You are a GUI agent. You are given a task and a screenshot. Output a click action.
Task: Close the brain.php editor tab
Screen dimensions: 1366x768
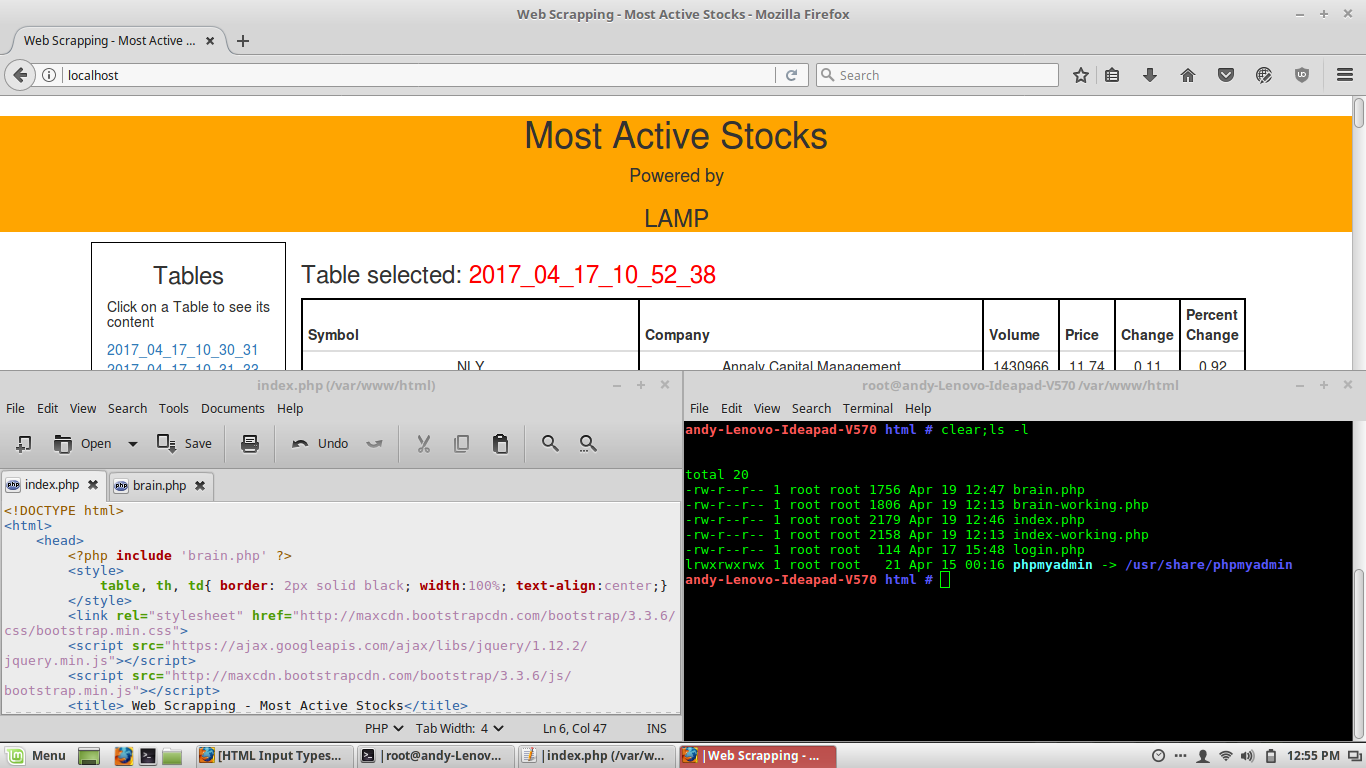[199, 486]
